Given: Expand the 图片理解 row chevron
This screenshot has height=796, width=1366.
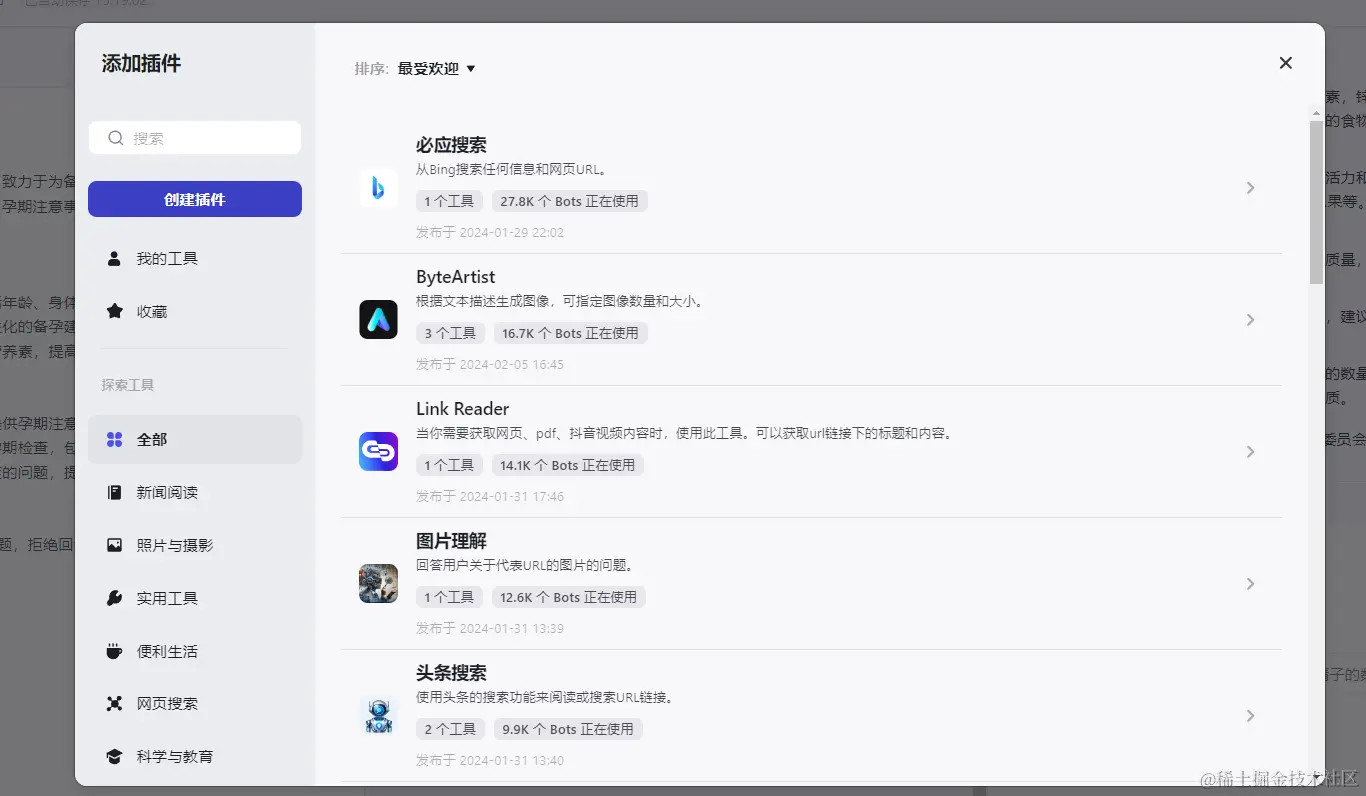Looking at the screenshot, I should (1250, 584).
